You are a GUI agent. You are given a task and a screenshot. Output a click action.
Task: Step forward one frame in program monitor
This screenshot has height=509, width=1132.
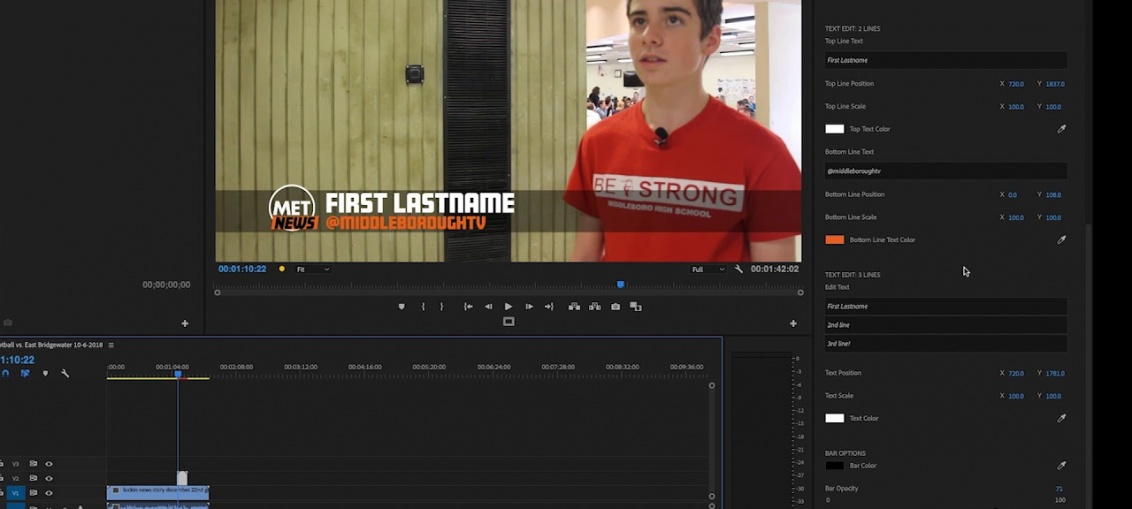pyautogui.click(x=529, y=307)
